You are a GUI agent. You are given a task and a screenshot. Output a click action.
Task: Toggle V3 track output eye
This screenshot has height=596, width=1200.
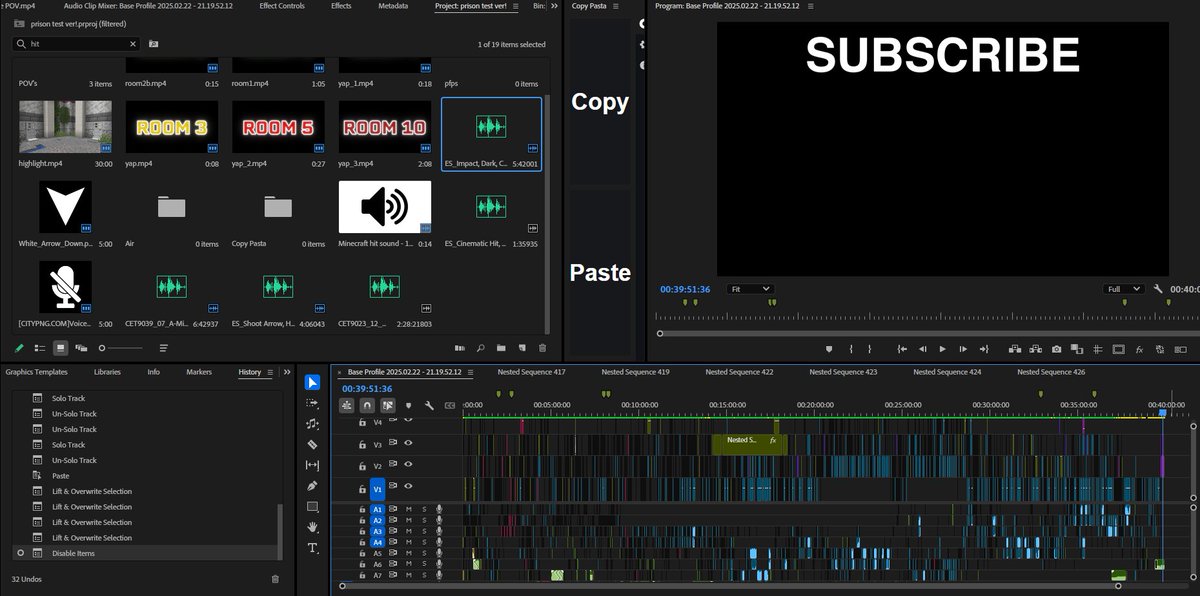click(x=408, y=443)
